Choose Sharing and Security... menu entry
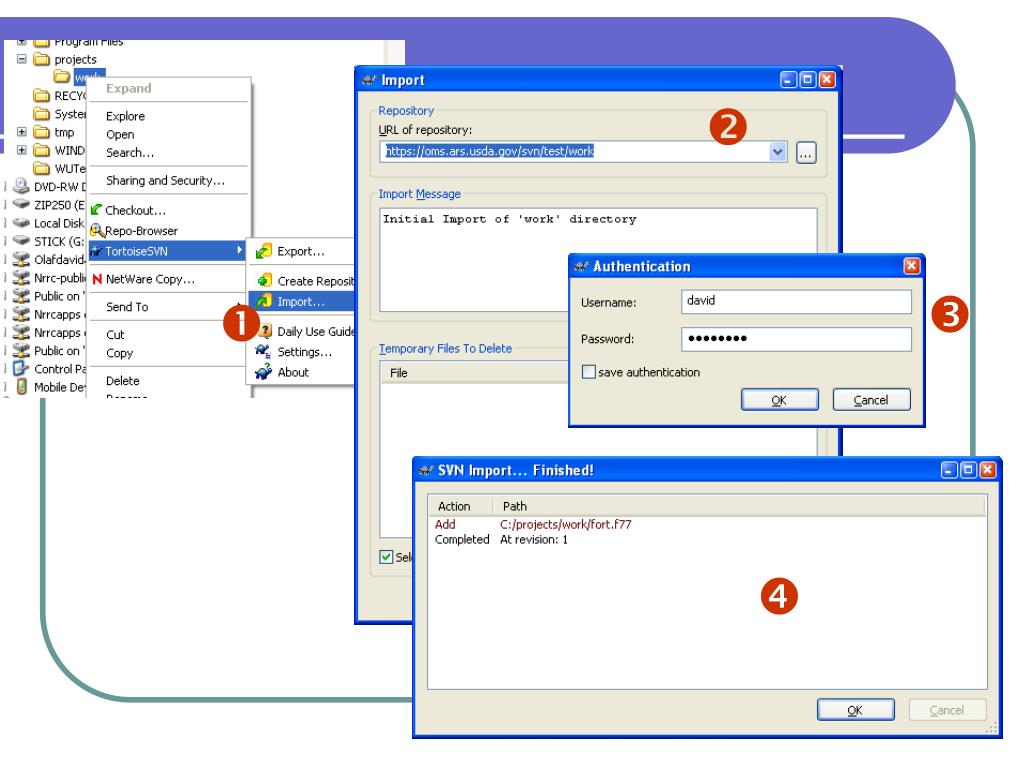The width and height of the screenshot is (1024, 768). pyautogui.click(x=165, y=180)
